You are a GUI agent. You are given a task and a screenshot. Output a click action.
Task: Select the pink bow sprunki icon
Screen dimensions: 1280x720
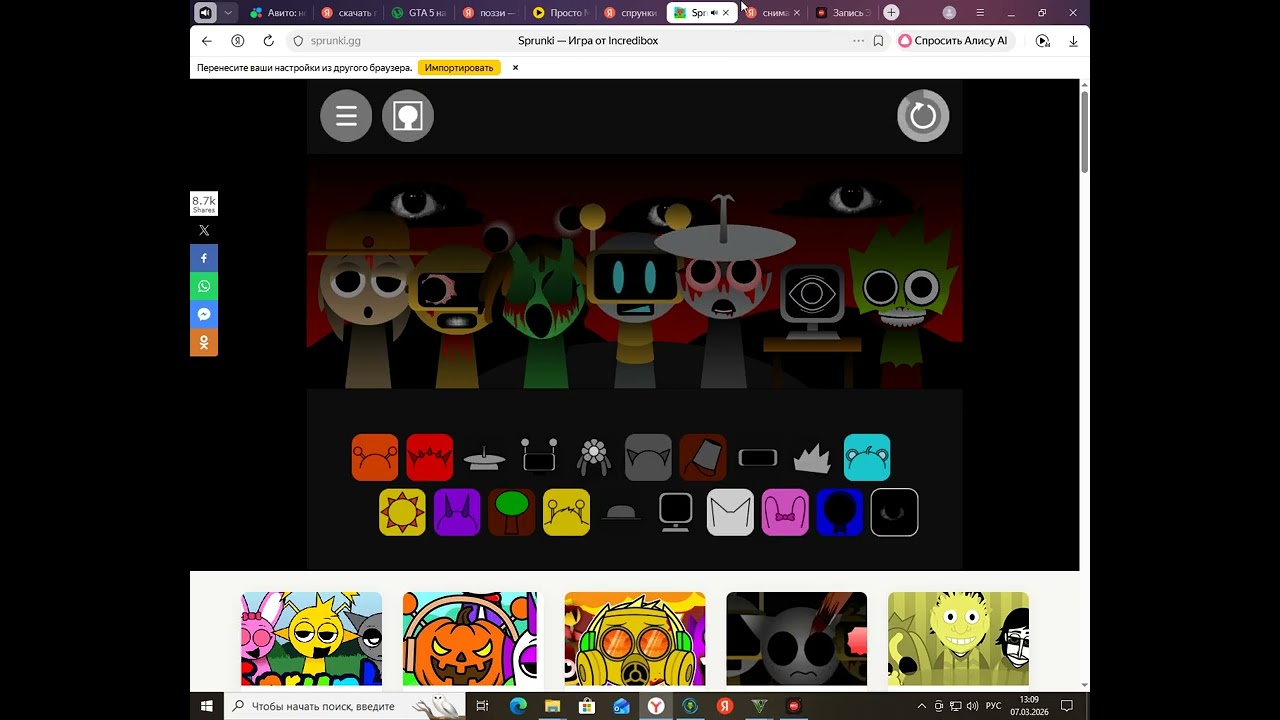tap(785, 512)
